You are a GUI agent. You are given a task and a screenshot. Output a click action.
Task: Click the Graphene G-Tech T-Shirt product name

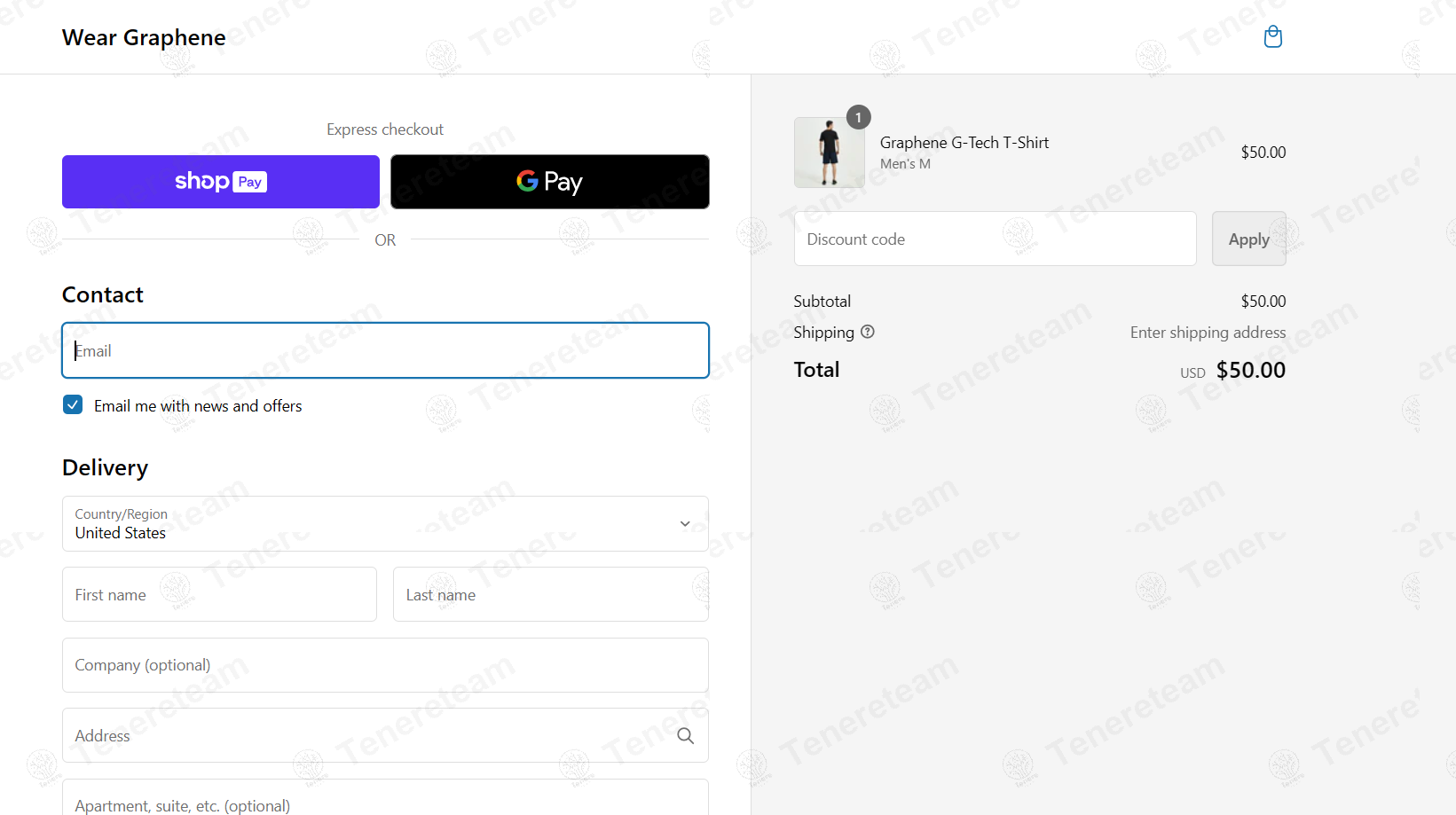point(964,143)
